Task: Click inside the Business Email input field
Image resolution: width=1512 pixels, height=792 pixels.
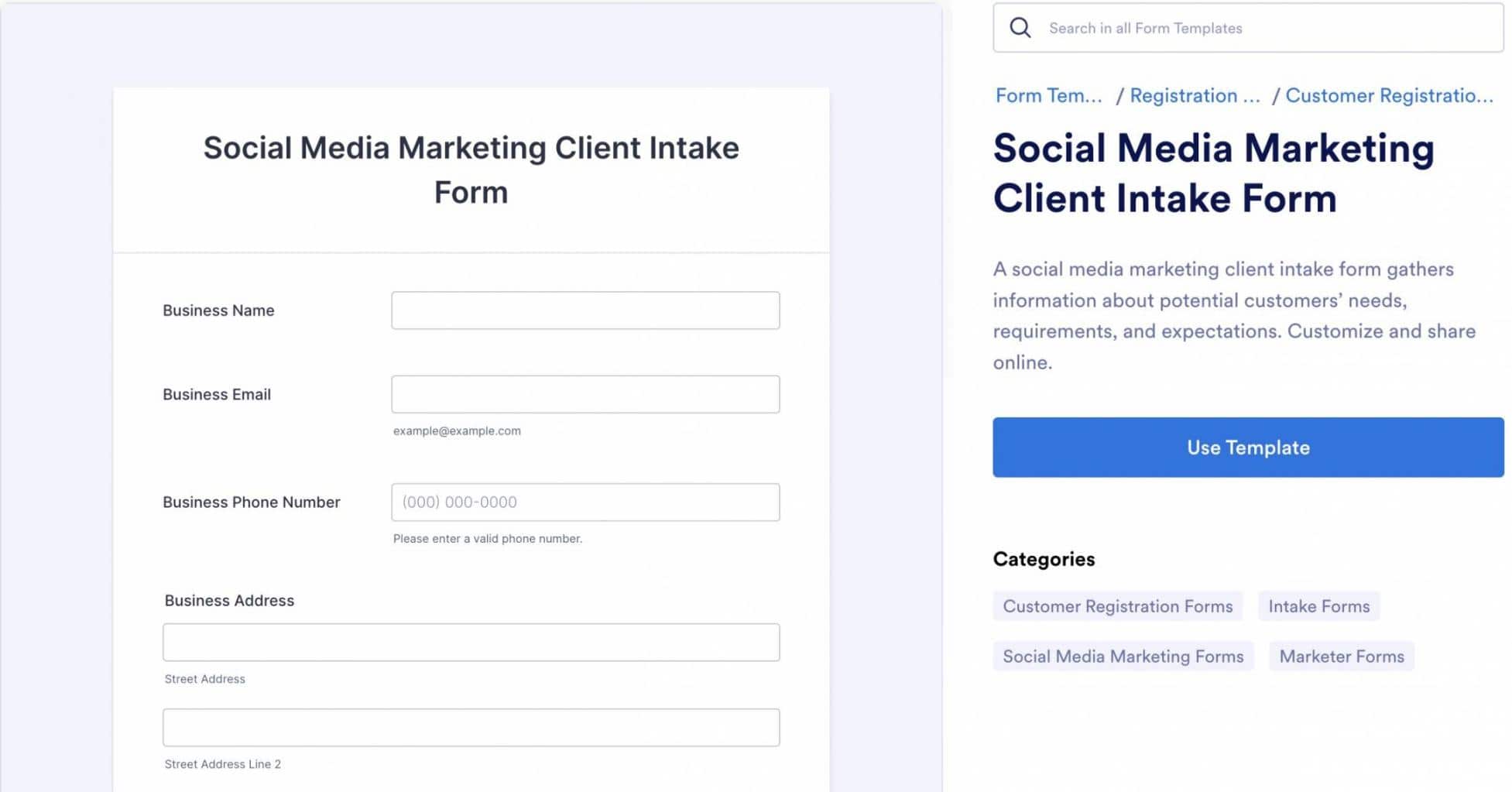Action: click(585, 394)
